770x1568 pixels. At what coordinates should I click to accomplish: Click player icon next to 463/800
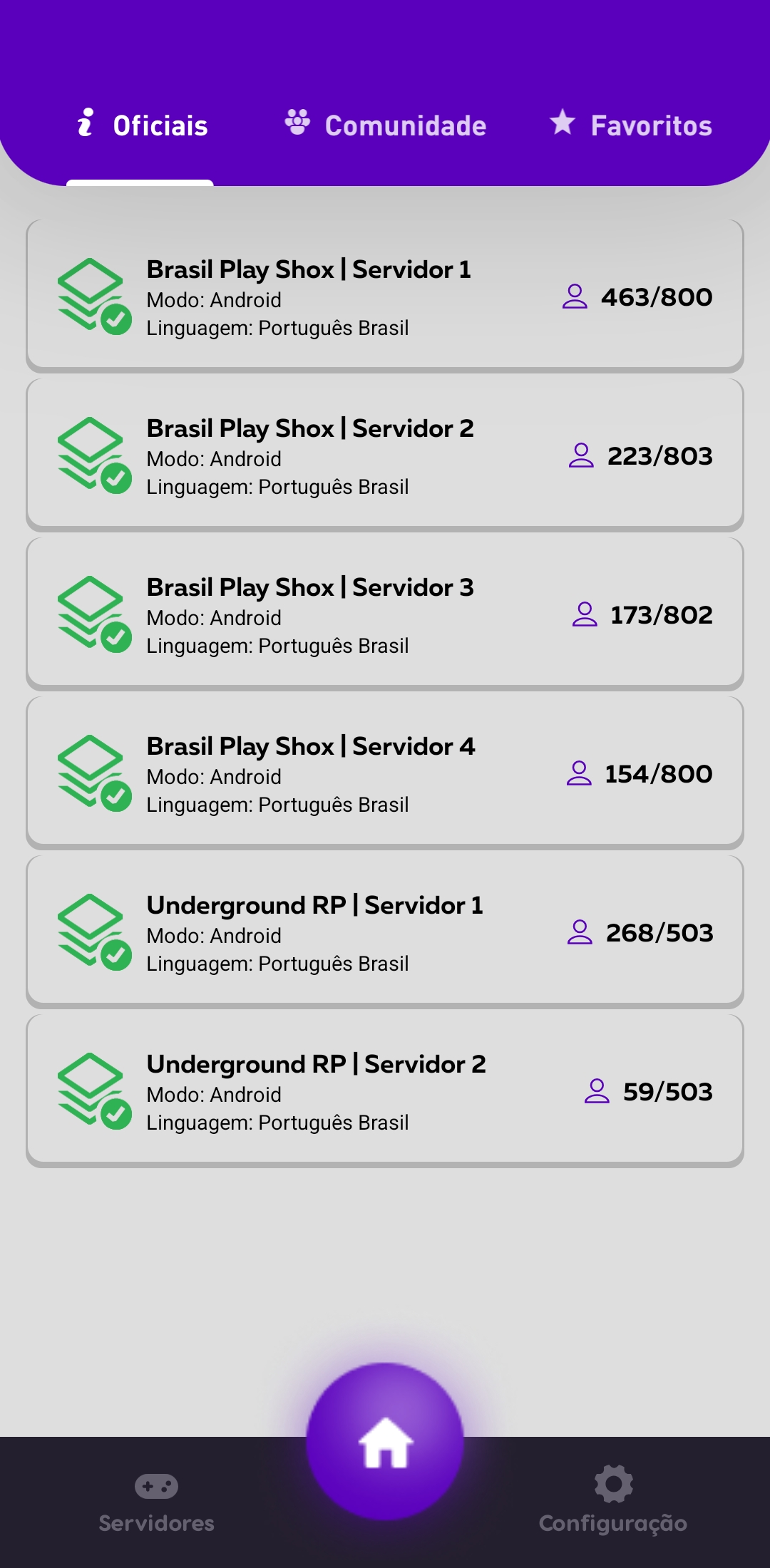[575, 296]
